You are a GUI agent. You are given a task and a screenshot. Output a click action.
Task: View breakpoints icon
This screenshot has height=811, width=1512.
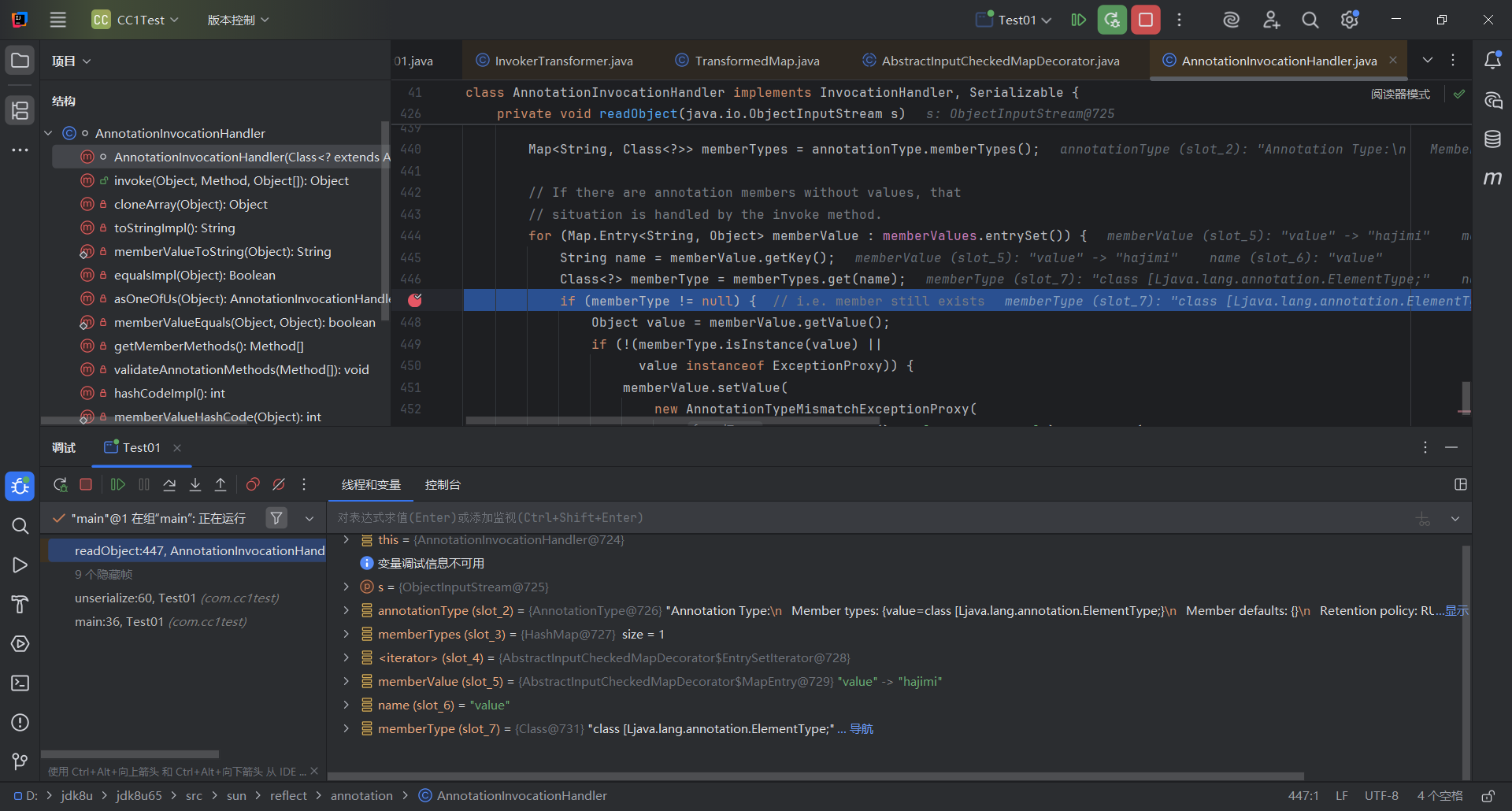pyautogui.click(x=253, y=484)
